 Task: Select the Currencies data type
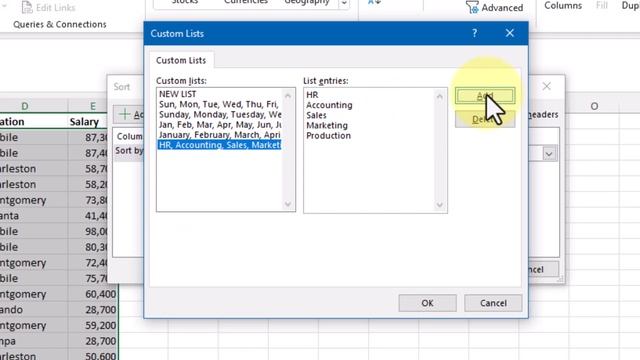click(x=246, y=2)
